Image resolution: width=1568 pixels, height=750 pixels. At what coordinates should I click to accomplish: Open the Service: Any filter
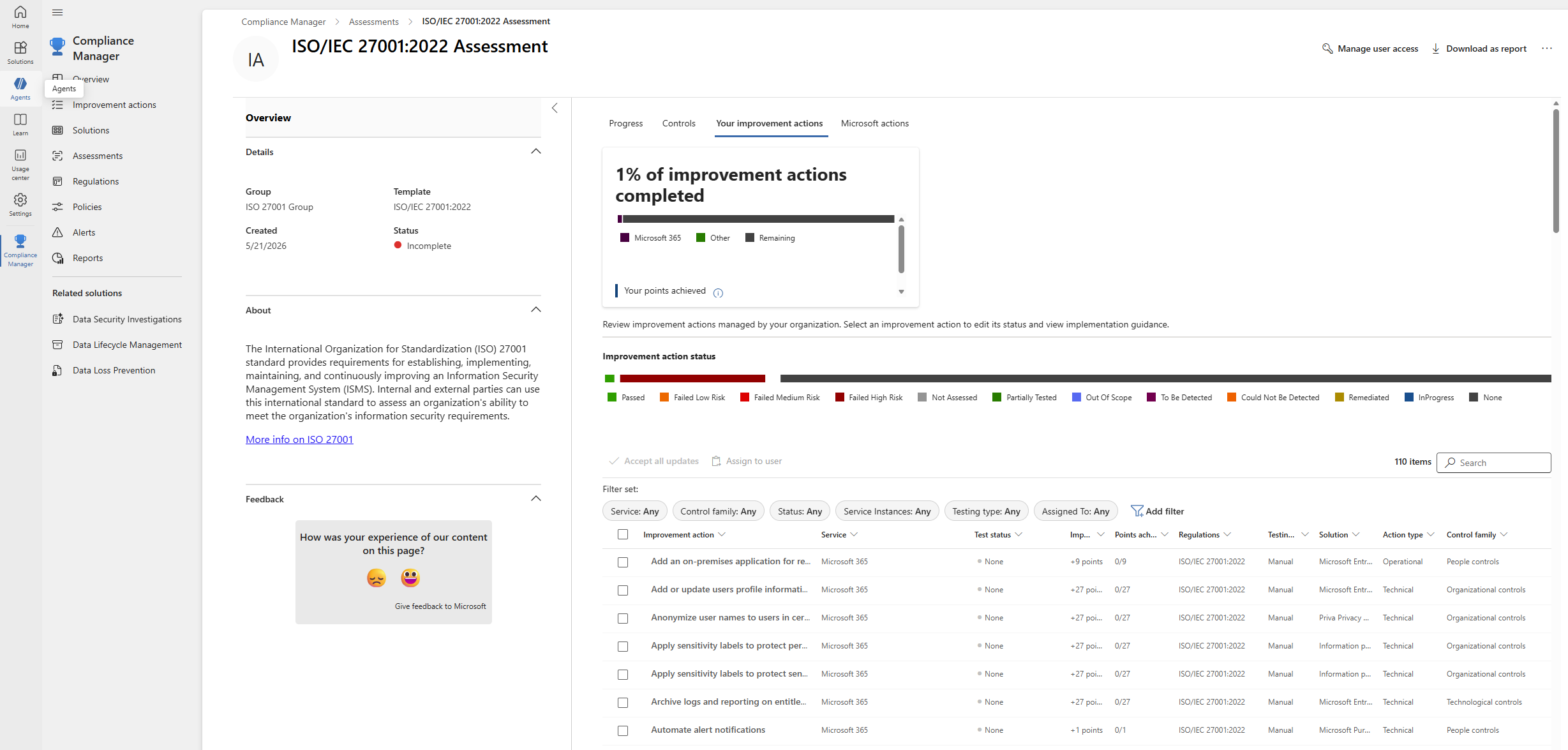tap(634, 511)
